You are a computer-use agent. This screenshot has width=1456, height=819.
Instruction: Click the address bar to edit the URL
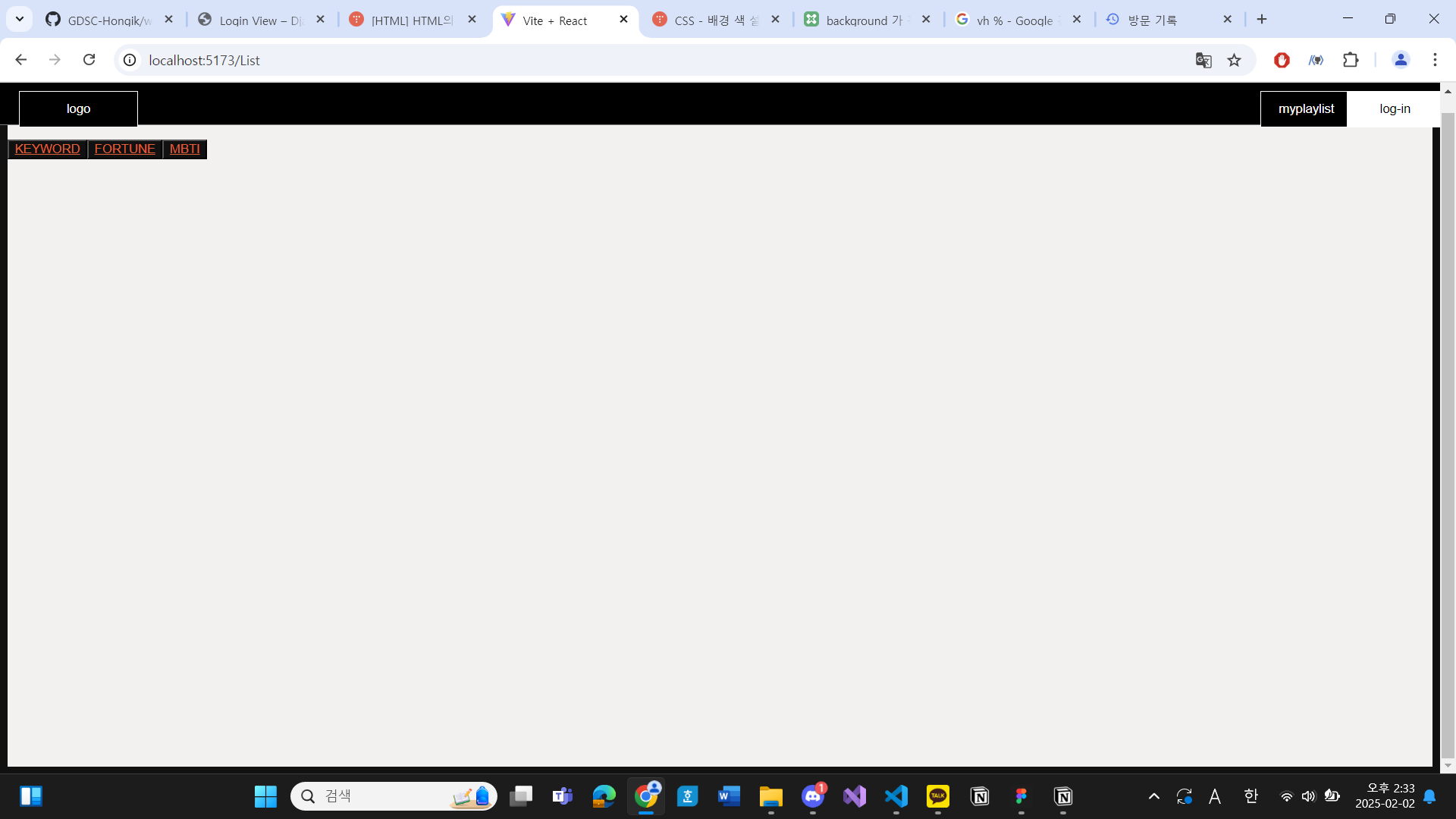coord(531,60)
